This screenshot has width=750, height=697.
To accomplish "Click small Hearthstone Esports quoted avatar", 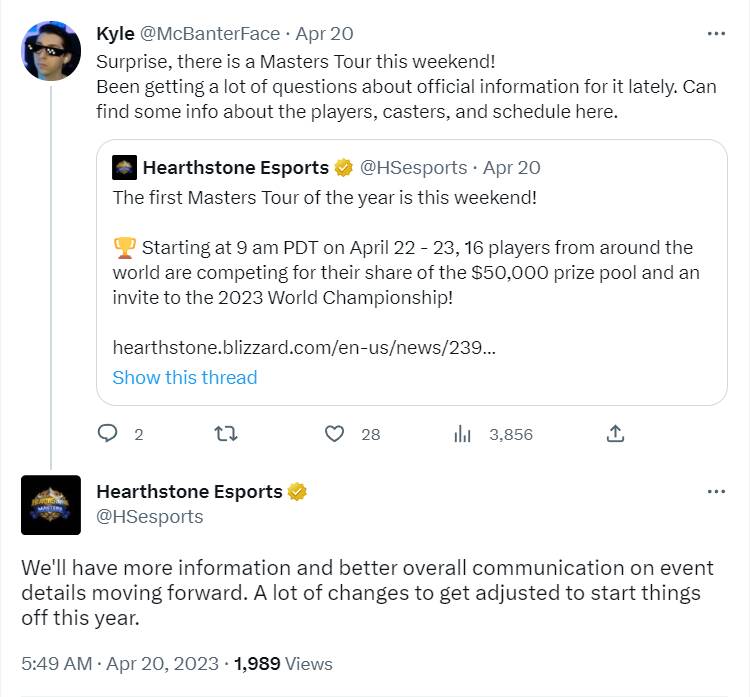I will point(124,167).
